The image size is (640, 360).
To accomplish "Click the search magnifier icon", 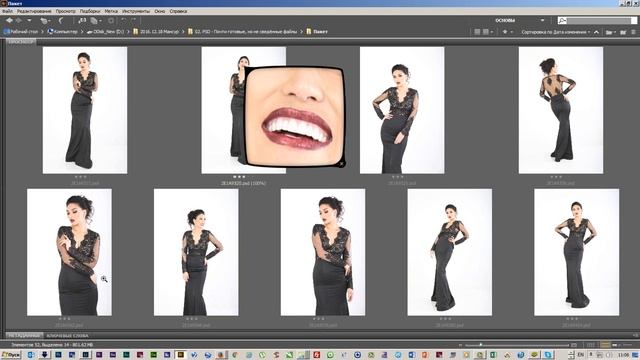I will point(562,20).
